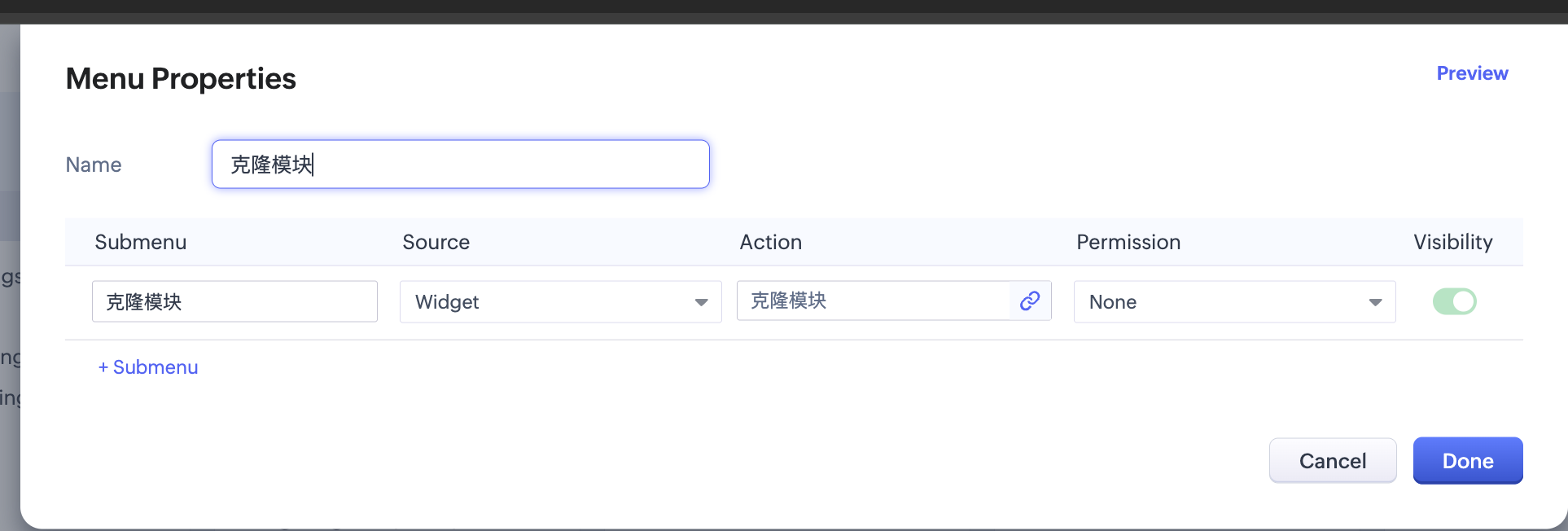Focus the Name text field
Viewport: 1568px width, 531px height.
tap(460, 165)
